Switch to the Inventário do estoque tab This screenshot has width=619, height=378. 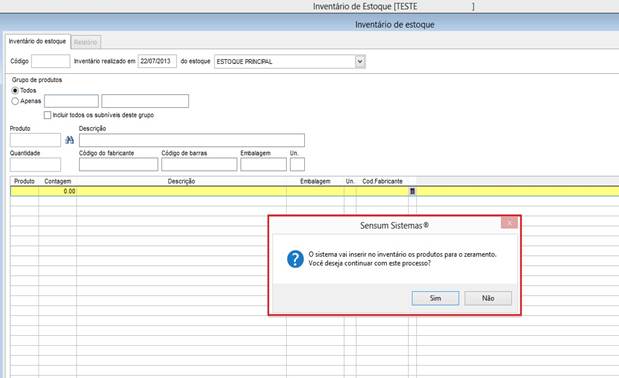(x=38, y=41)
